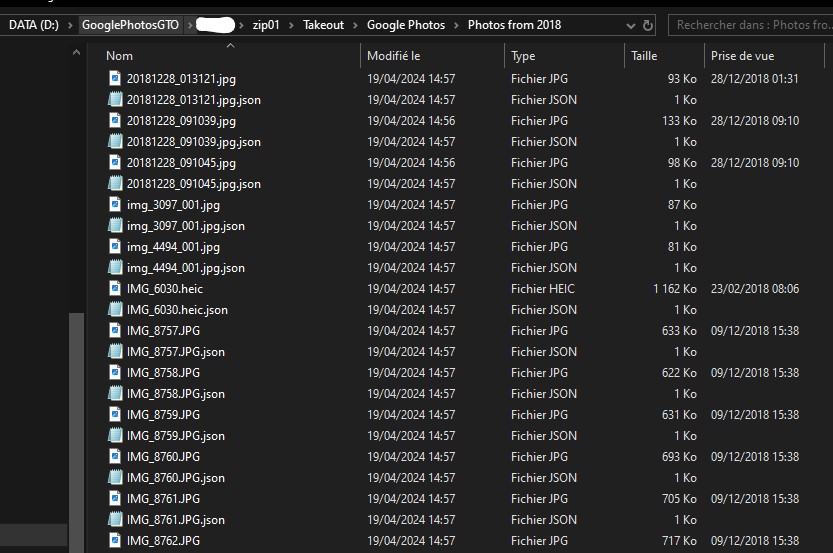Select file name 'IMG_6030.heic'
Image resolution: width=833 pixels, height=553 pixels.
click(165, 288)
